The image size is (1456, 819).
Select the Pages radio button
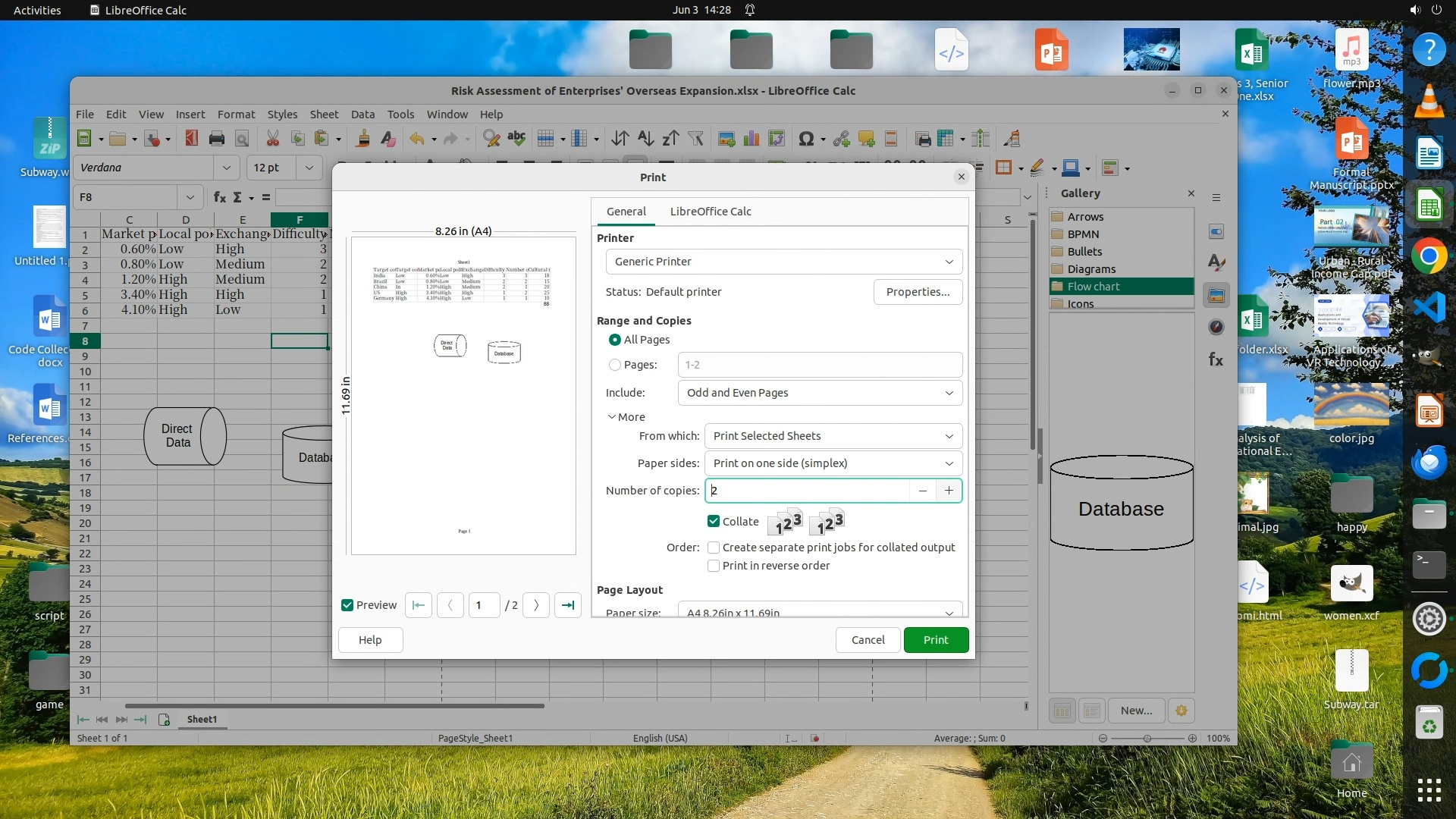tap(615, 365)
